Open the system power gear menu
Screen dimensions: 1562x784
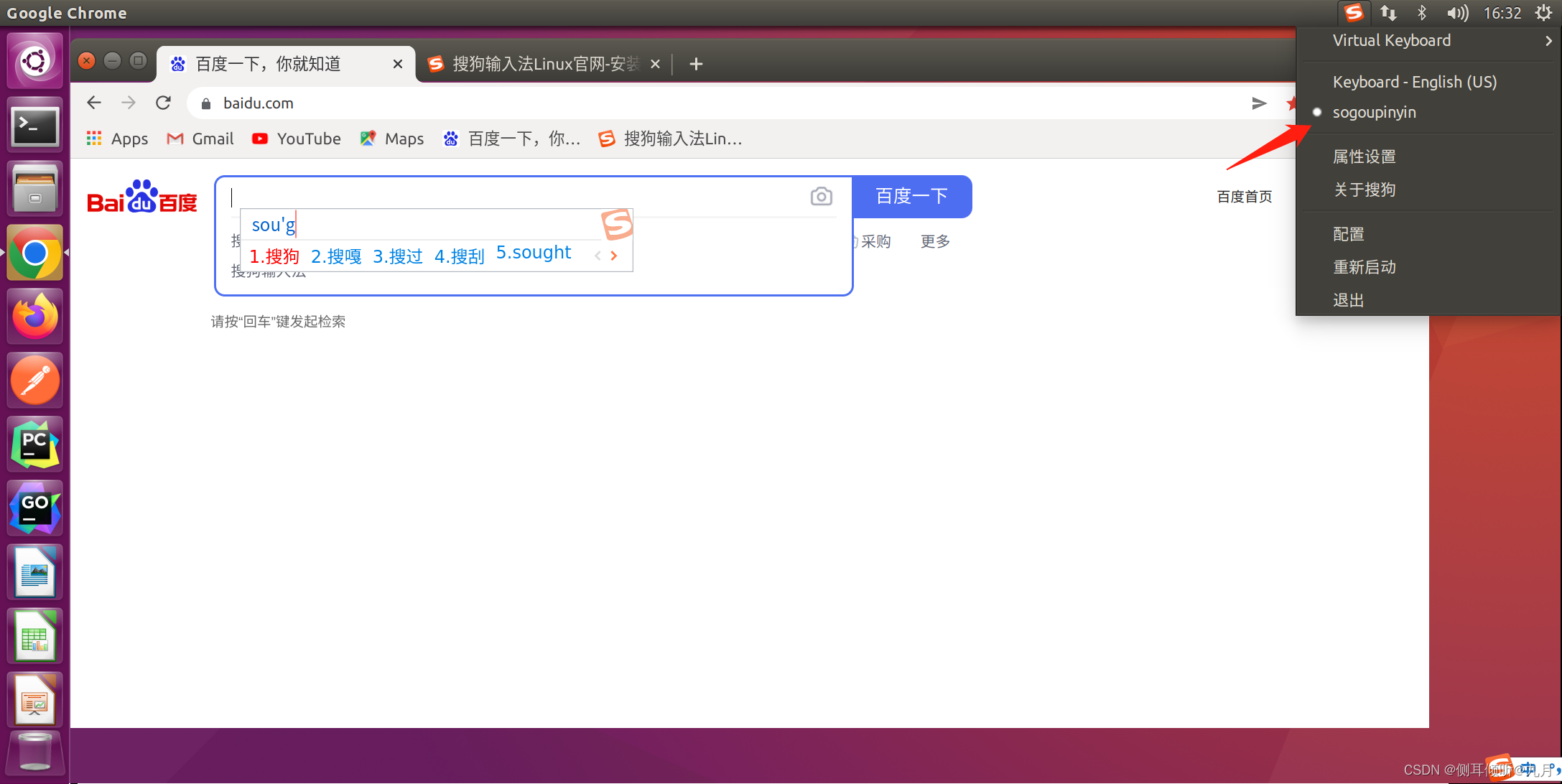(x=1543, y=13)
